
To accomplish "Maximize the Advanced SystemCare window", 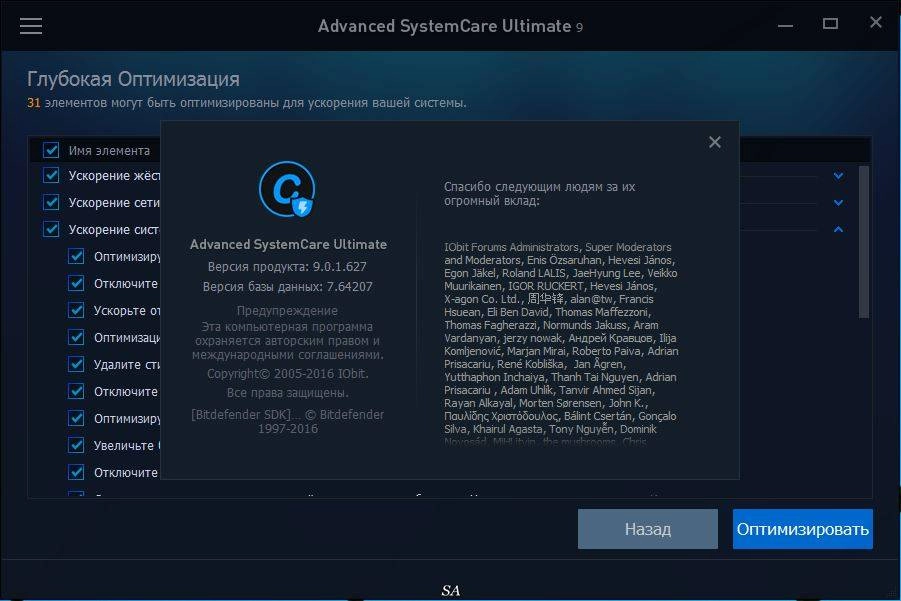I will [x=830, y=24].
